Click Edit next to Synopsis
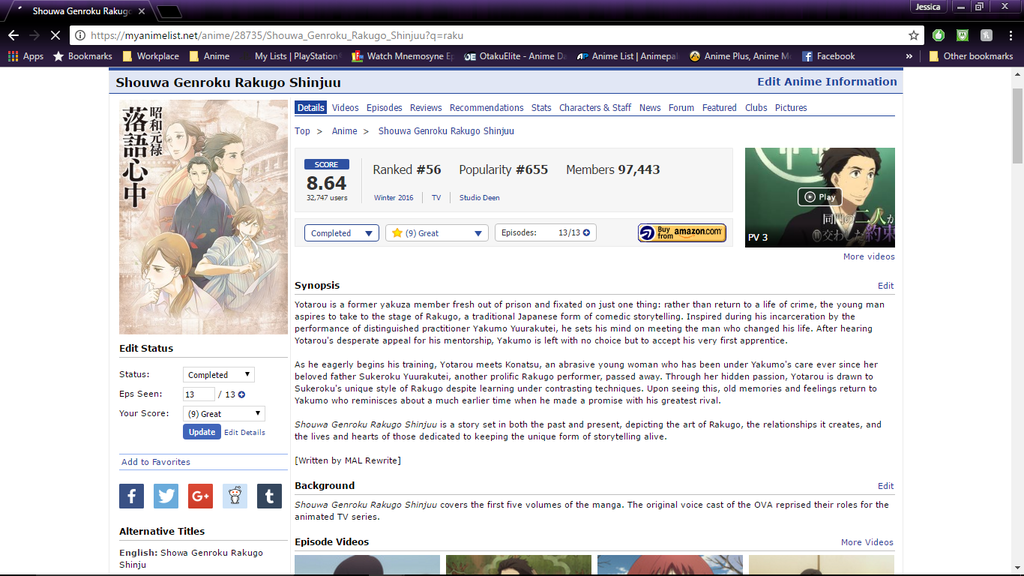The width and height of the screenshot is (1024, 576). (x=886, y=286)
